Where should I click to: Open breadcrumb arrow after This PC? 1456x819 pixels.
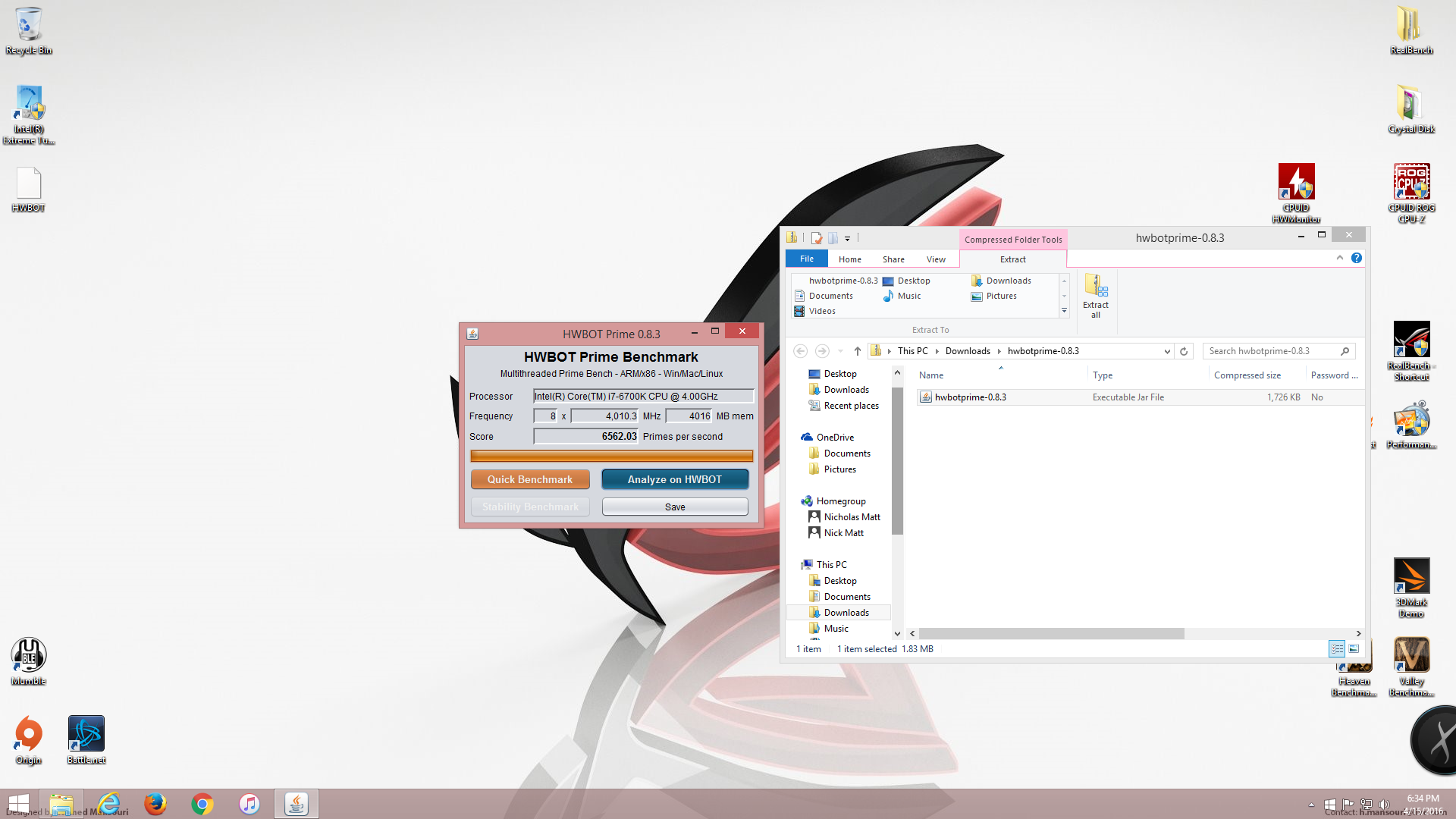click(937, 351)
